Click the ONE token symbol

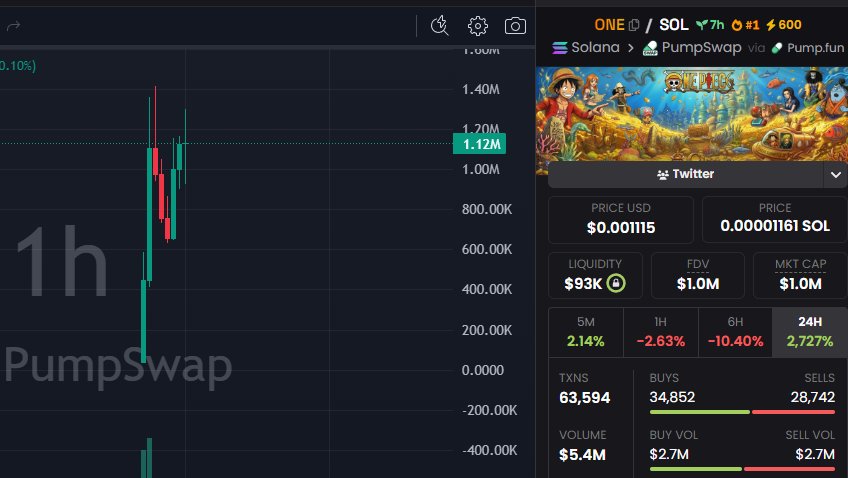610,25
